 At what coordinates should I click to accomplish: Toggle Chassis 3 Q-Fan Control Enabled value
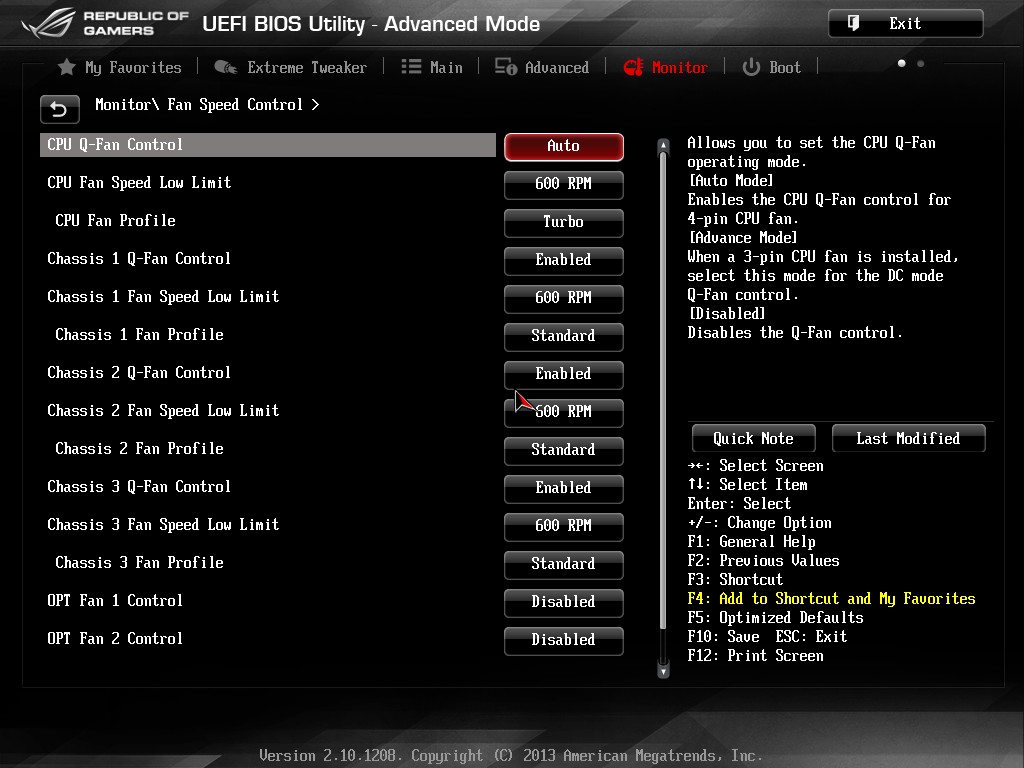564,488
